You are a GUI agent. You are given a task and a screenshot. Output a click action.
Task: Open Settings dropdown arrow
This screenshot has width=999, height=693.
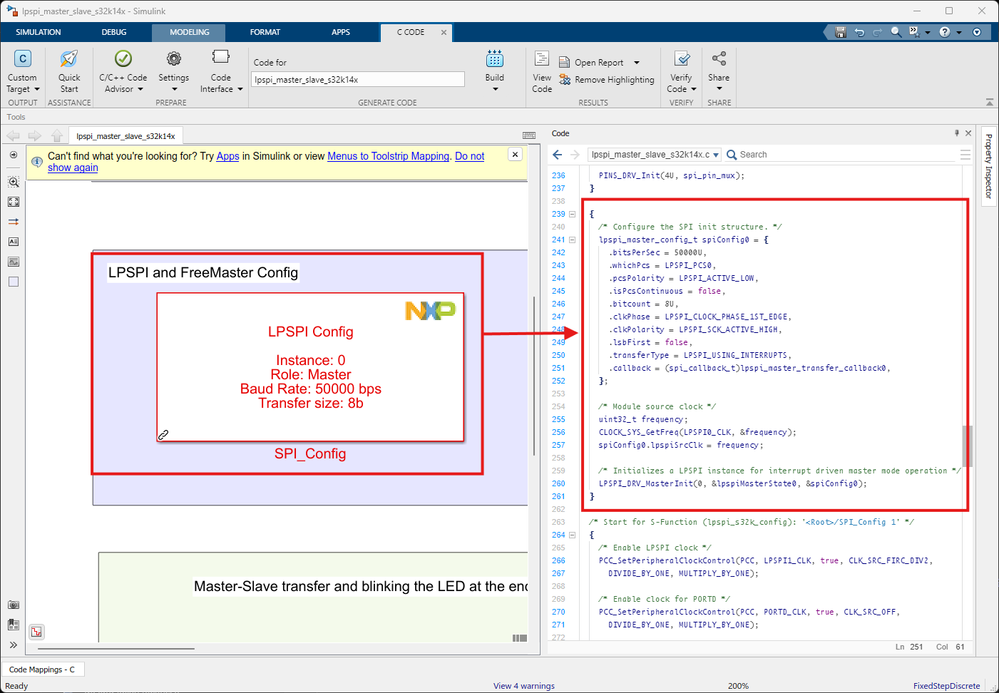[174, 89]
